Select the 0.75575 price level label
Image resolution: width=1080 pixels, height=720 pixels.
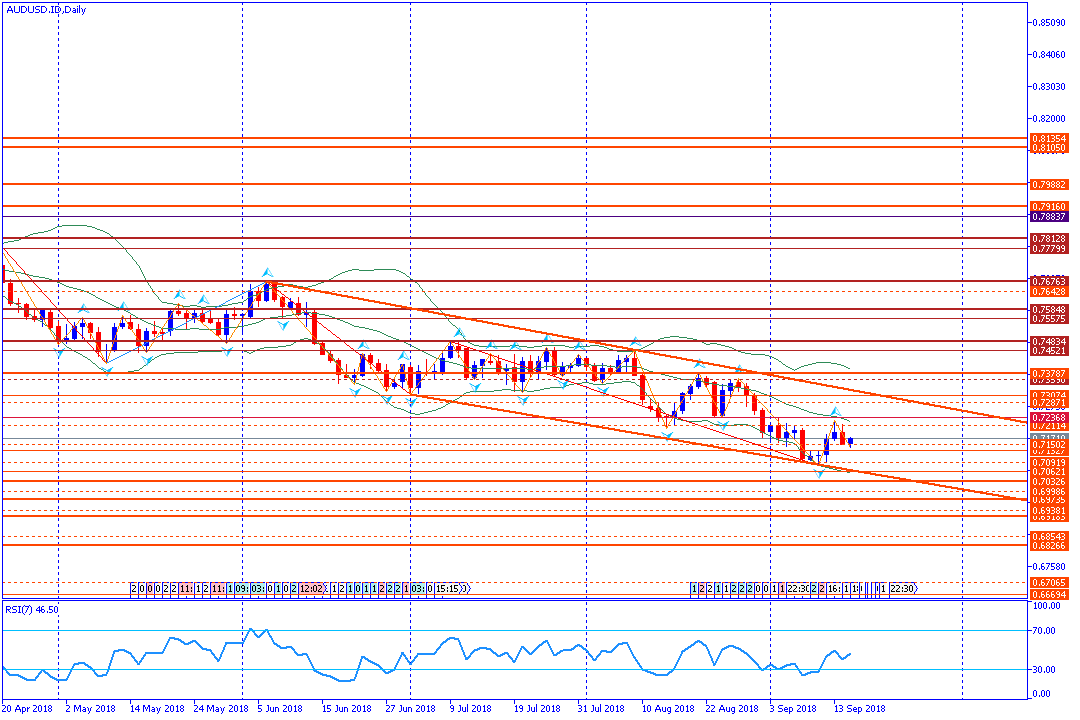click(x=1048, y=319)
